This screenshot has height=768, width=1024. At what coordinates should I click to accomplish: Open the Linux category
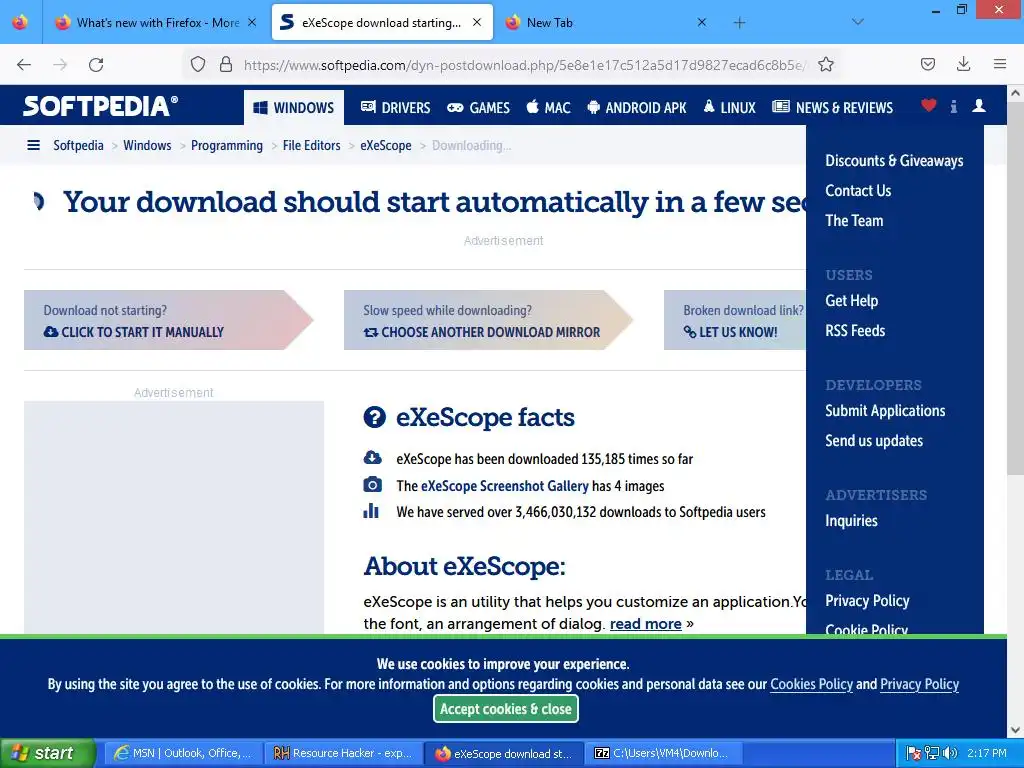click(x=729, y=107)
